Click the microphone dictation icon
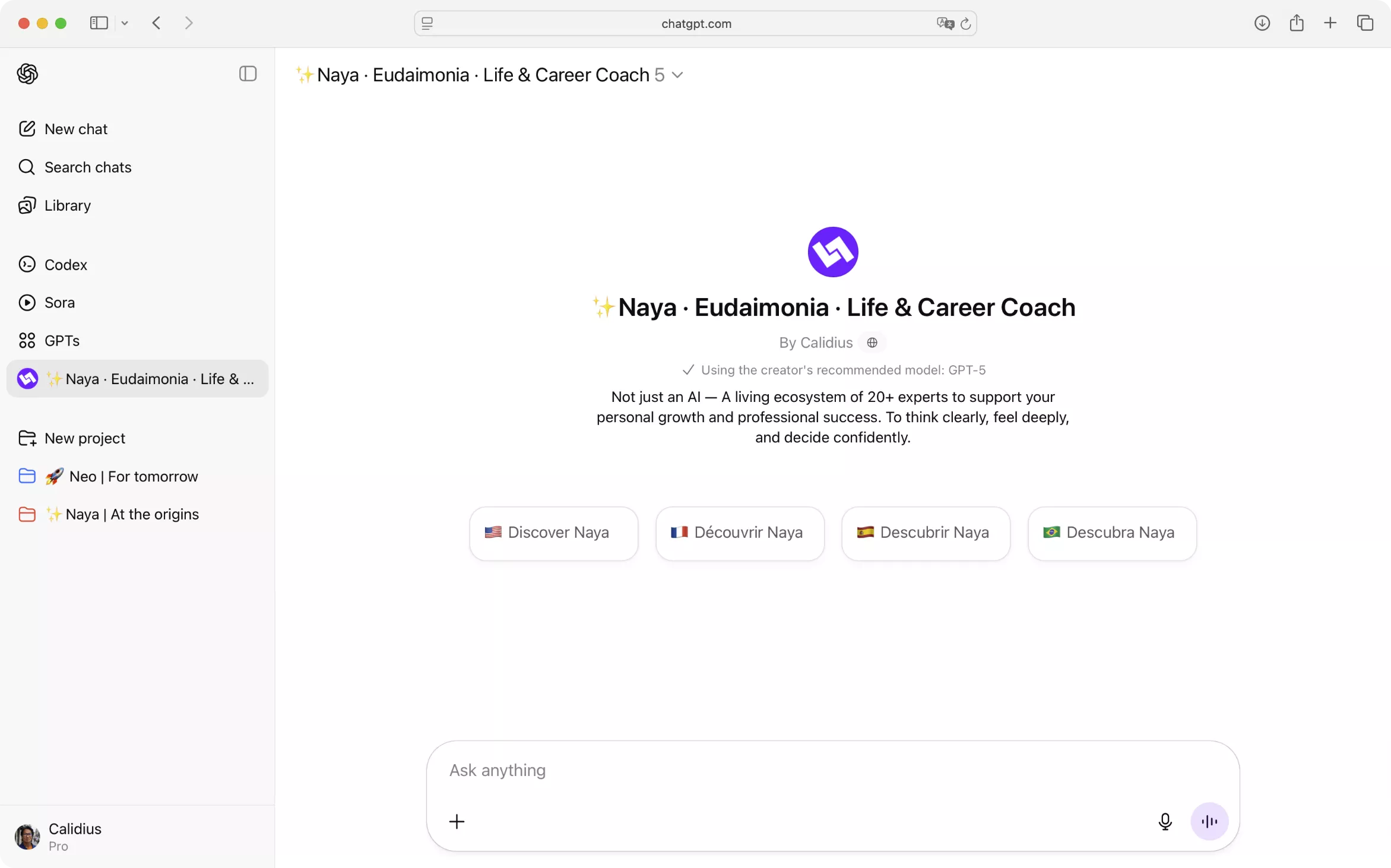Image resolution: width=1391 pixels, height=868 pixels. pos(1165,821)
